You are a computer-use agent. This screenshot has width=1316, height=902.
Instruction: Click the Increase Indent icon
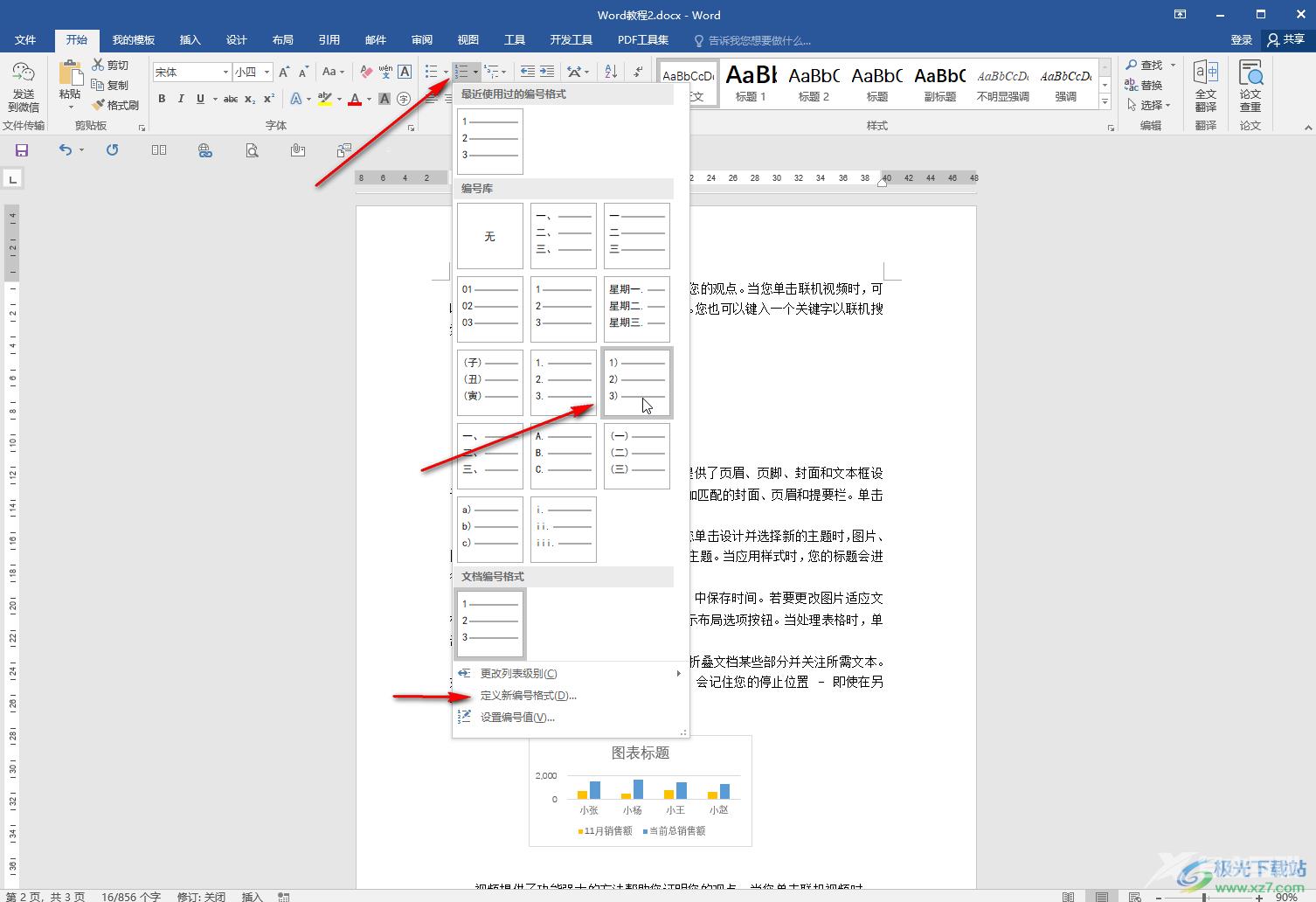(x=547, y=72)
